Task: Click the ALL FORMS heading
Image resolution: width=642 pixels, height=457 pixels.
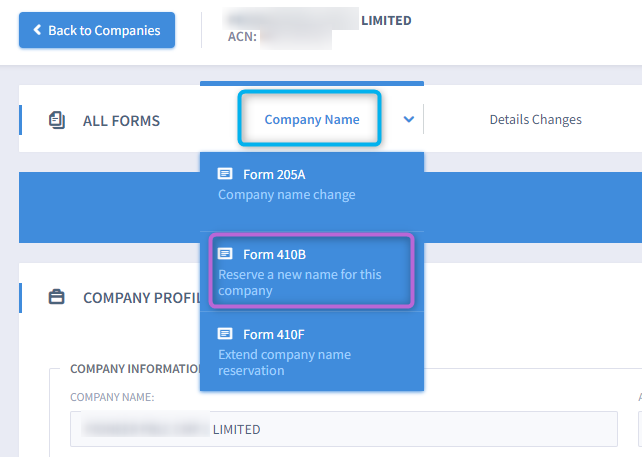Action: pyautogui.click(x=121, y=121)
